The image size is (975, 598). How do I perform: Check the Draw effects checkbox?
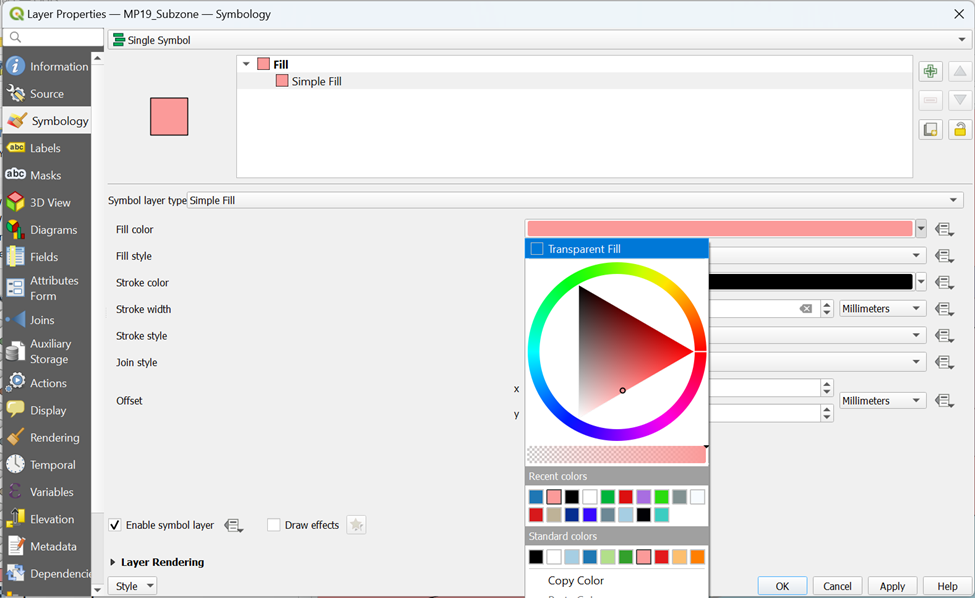coord(274,525)
